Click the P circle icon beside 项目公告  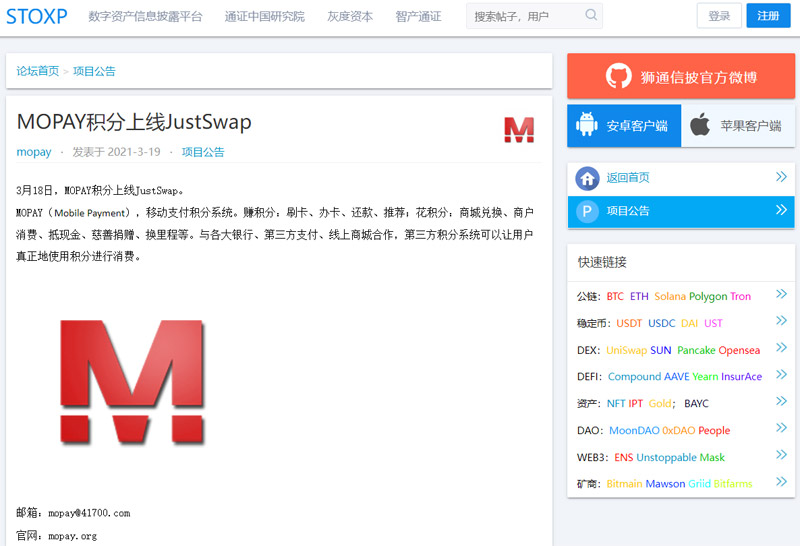pos(587,211)
